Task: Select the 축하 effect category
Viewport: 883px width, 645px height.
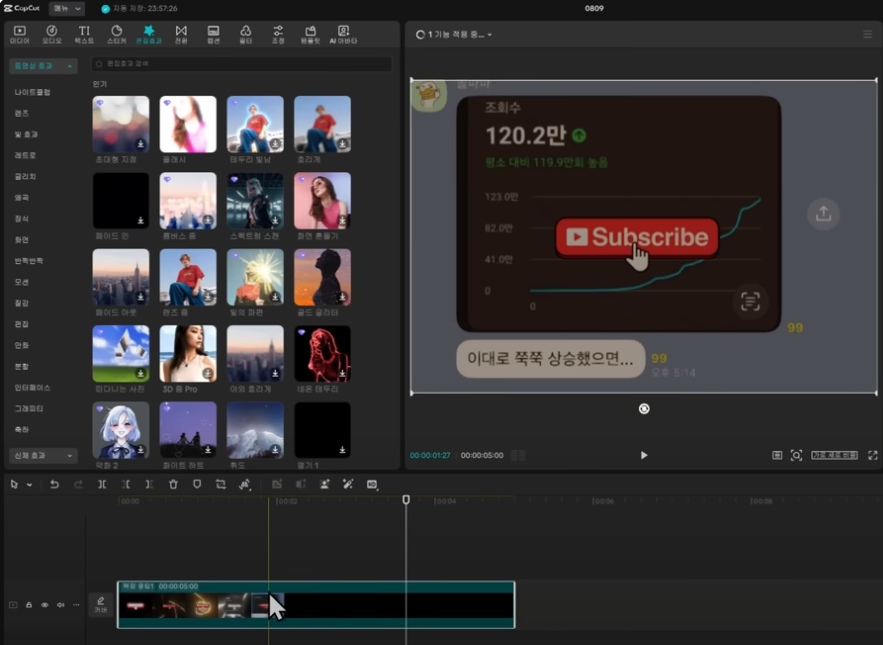Action: [21, 429]
